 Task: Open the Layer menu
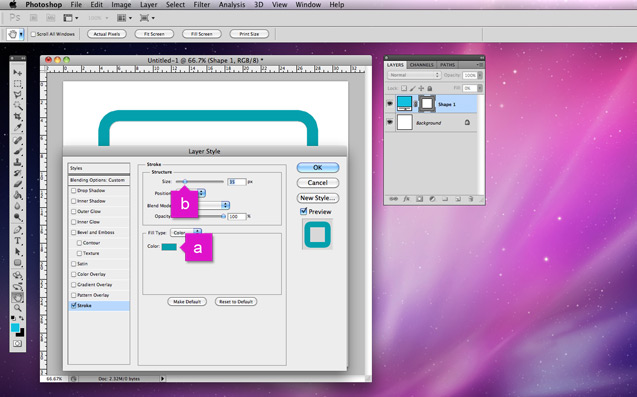(149, 5)
